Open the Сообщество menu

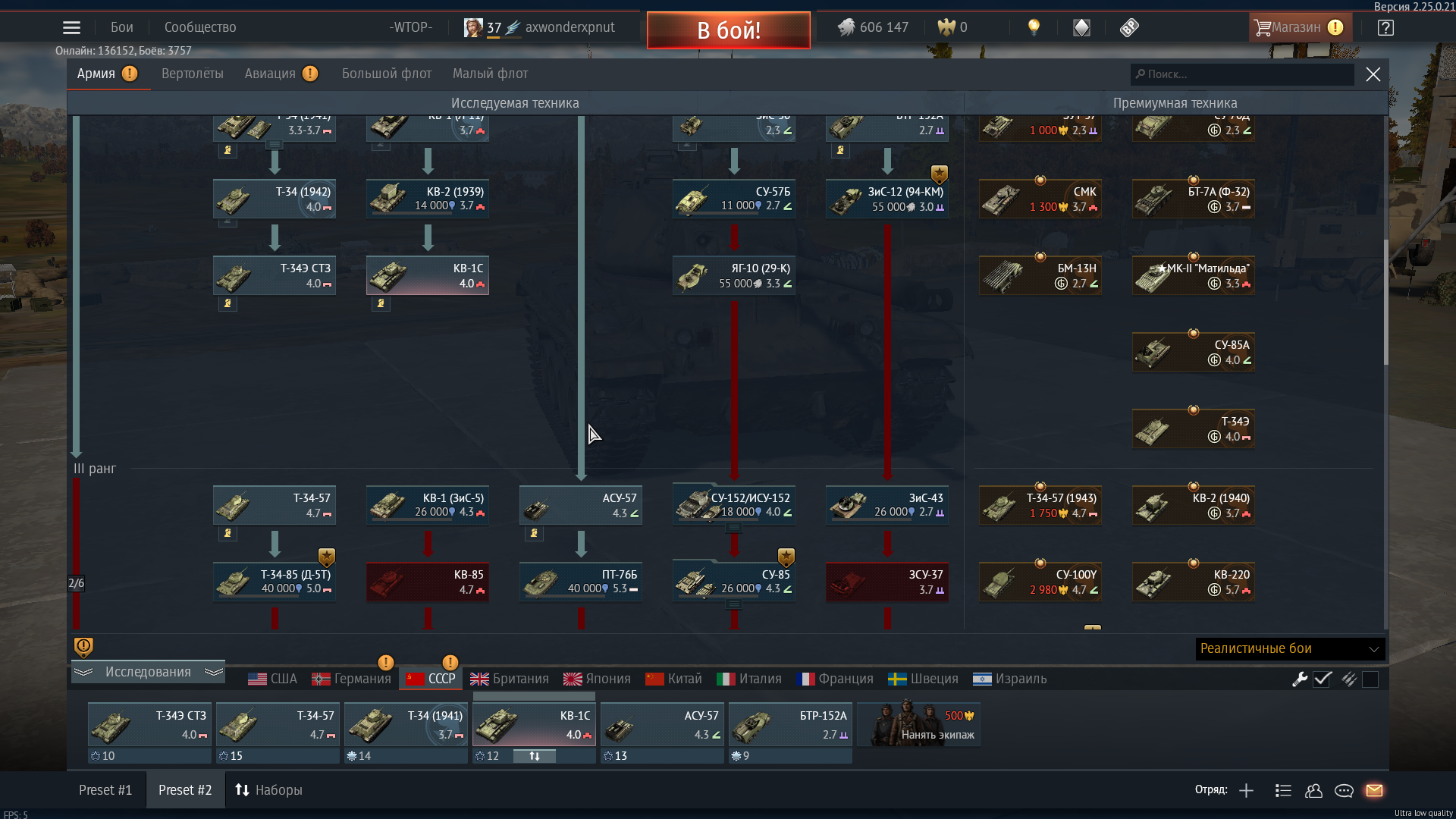click(200, 27)
